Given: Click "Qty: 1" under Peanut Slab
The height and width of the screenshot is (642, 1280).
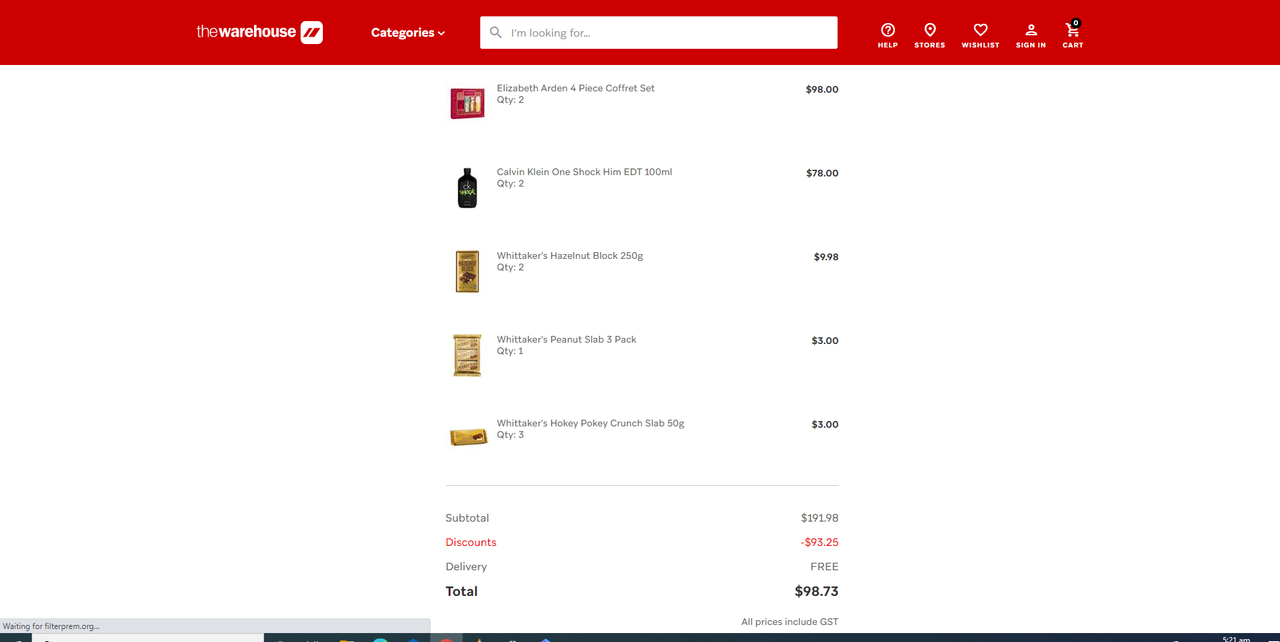Looking at the screenshot, I should click(510, 351).
